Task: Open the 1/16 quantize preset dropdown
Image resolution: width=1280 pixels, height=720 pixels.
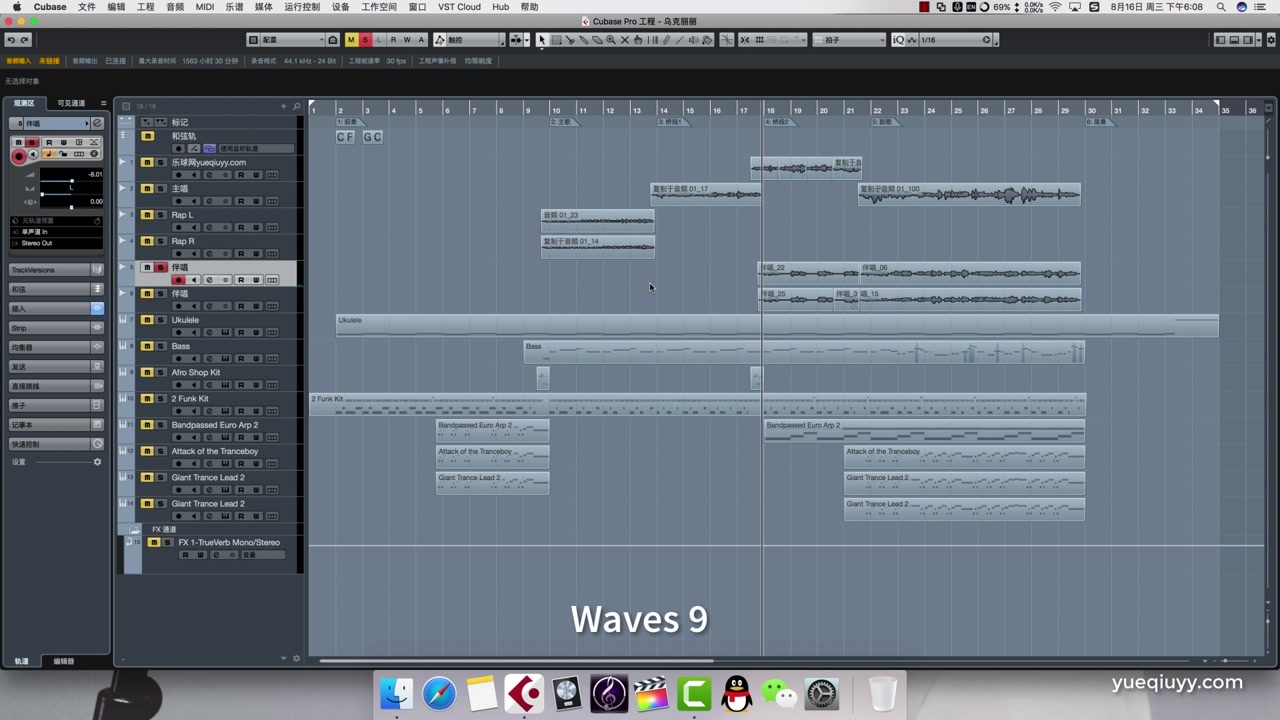Action: coord(948,40)
